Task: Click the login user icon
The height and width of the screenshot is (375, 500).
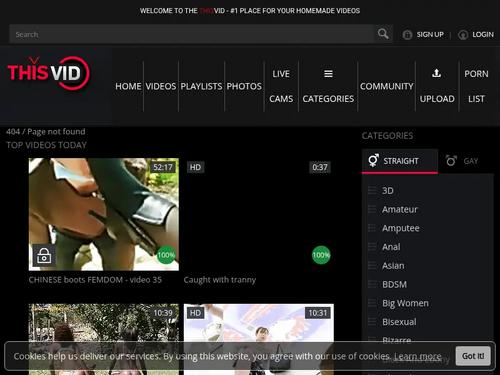Action: (x=463, y=35)
